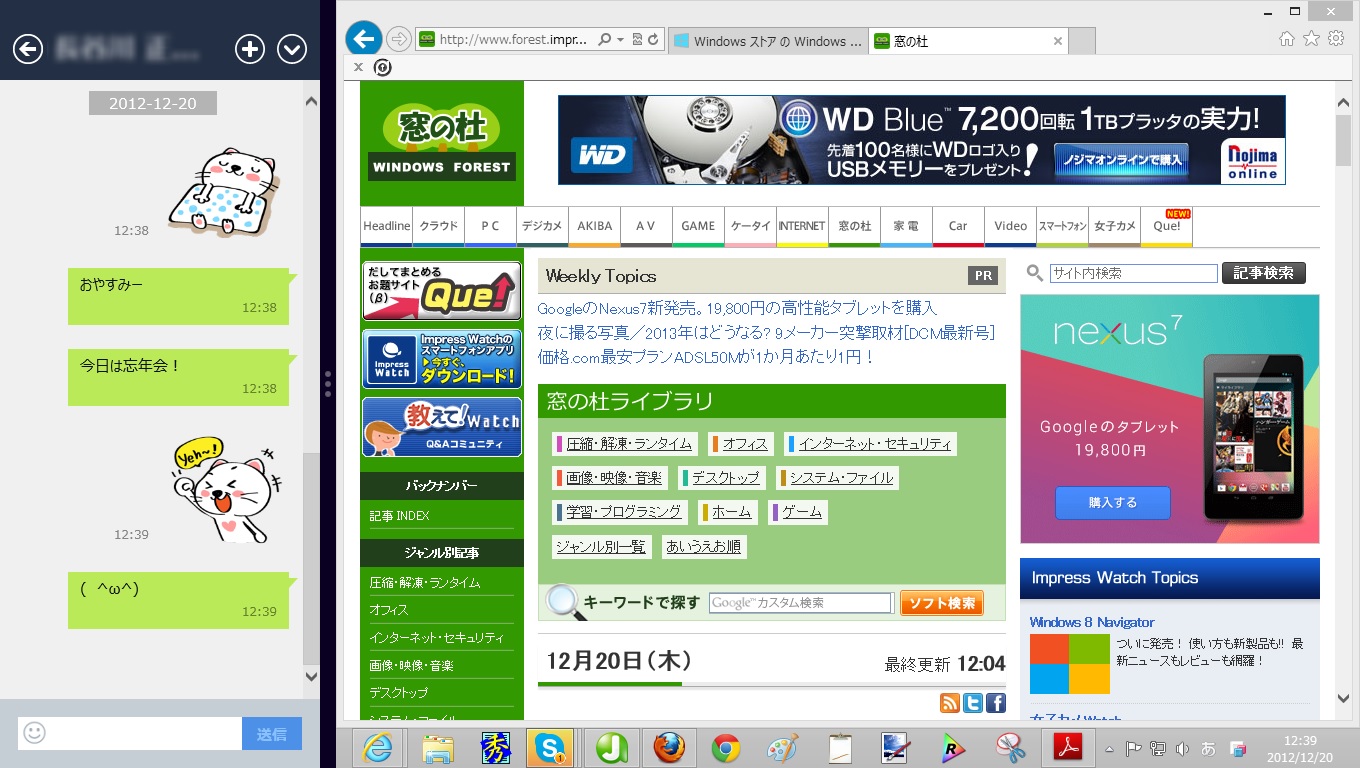Open the あいうえお順 library listing
This screenshot has height=768, width=1360.
pos(703,547)
